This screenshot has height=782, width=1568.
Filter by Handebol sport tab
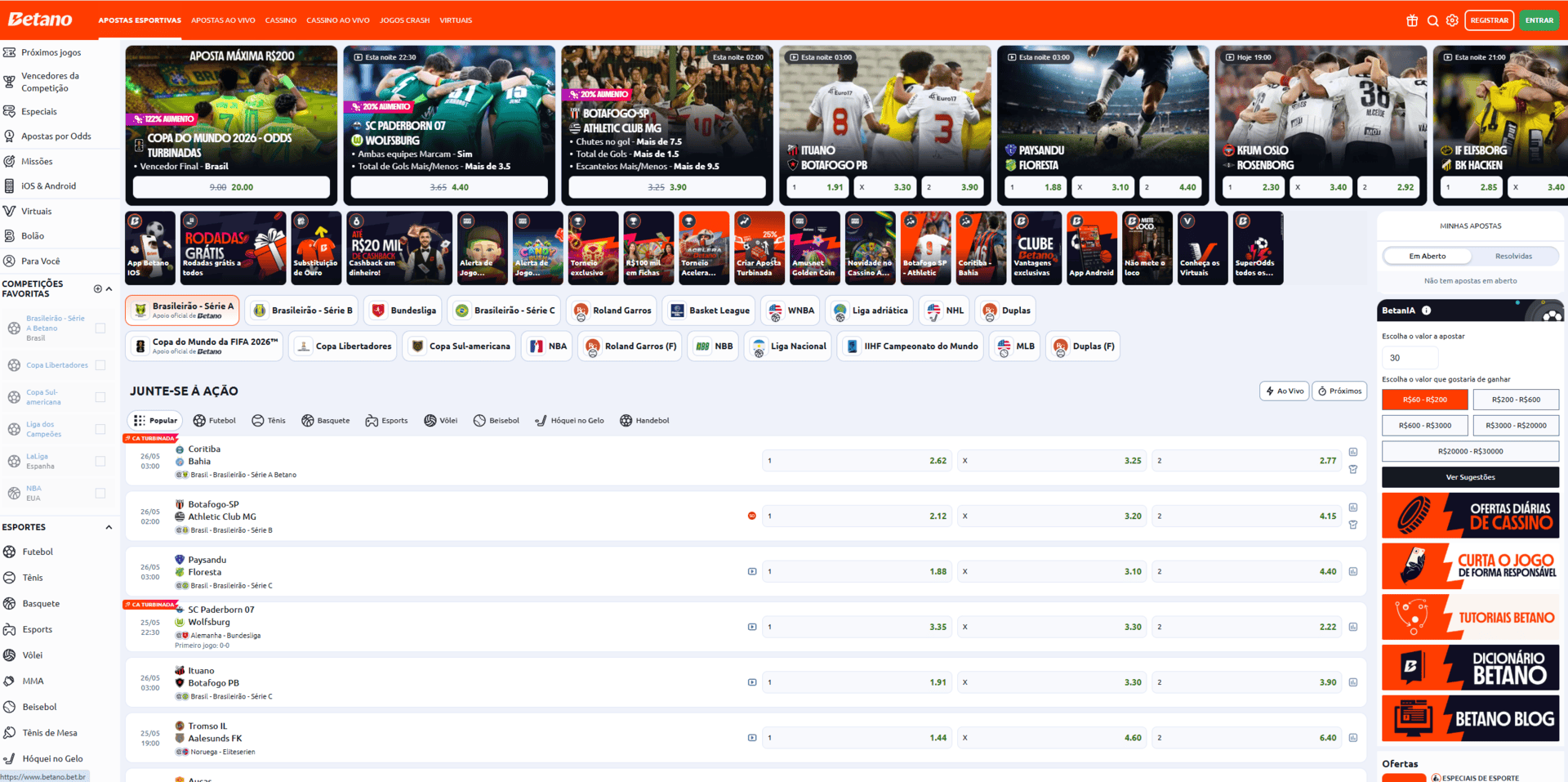[x=644, y=421]
